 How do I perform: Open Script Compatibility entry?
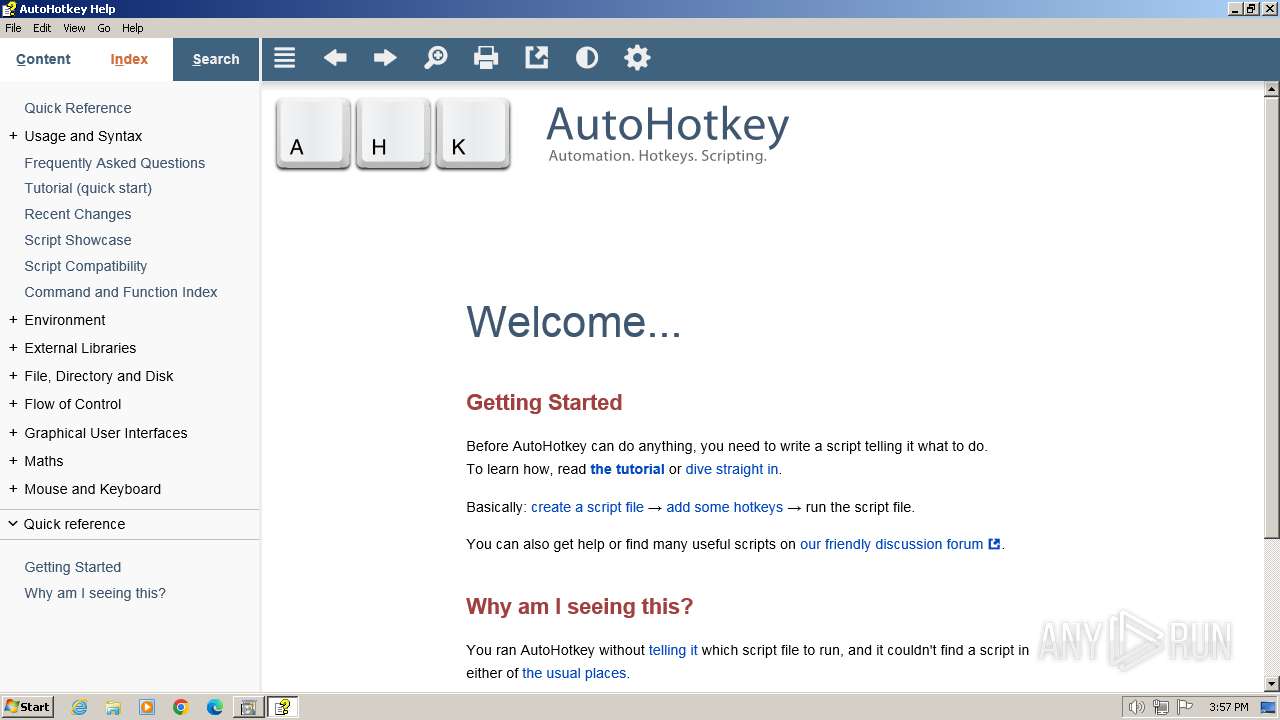click(86, 266)
